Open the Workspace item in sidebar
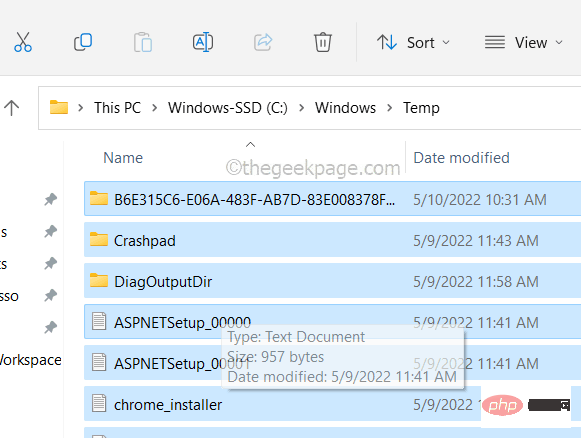581x438 pixels. click(30, 360)
